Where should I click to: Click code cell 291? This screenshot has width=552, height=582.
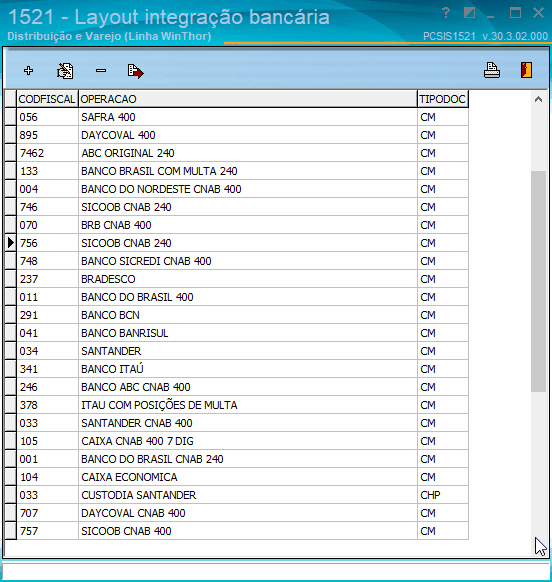47,315
